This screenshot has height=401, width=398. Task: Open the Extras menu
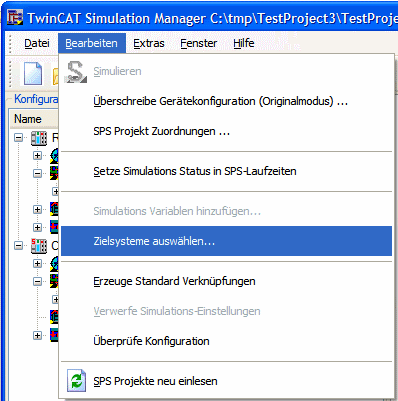coord(149,43)
